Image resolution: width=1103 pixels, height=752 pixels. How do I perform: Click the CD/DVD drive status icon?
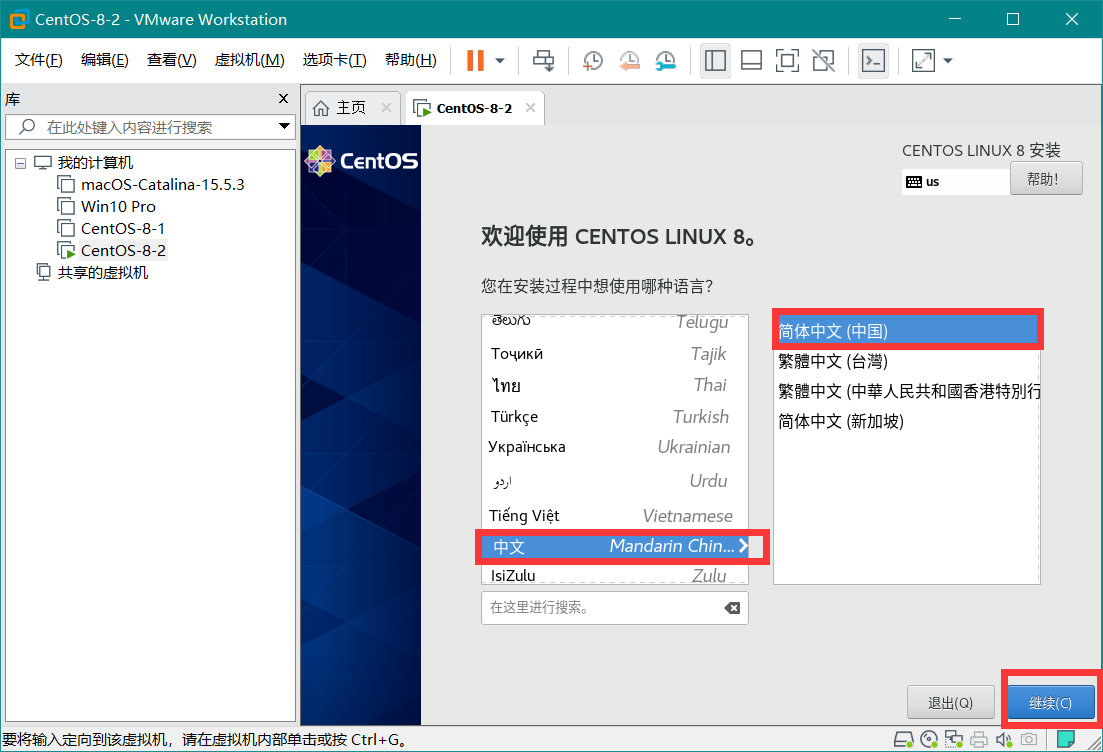pyautogui.click(x=929, y=741)
